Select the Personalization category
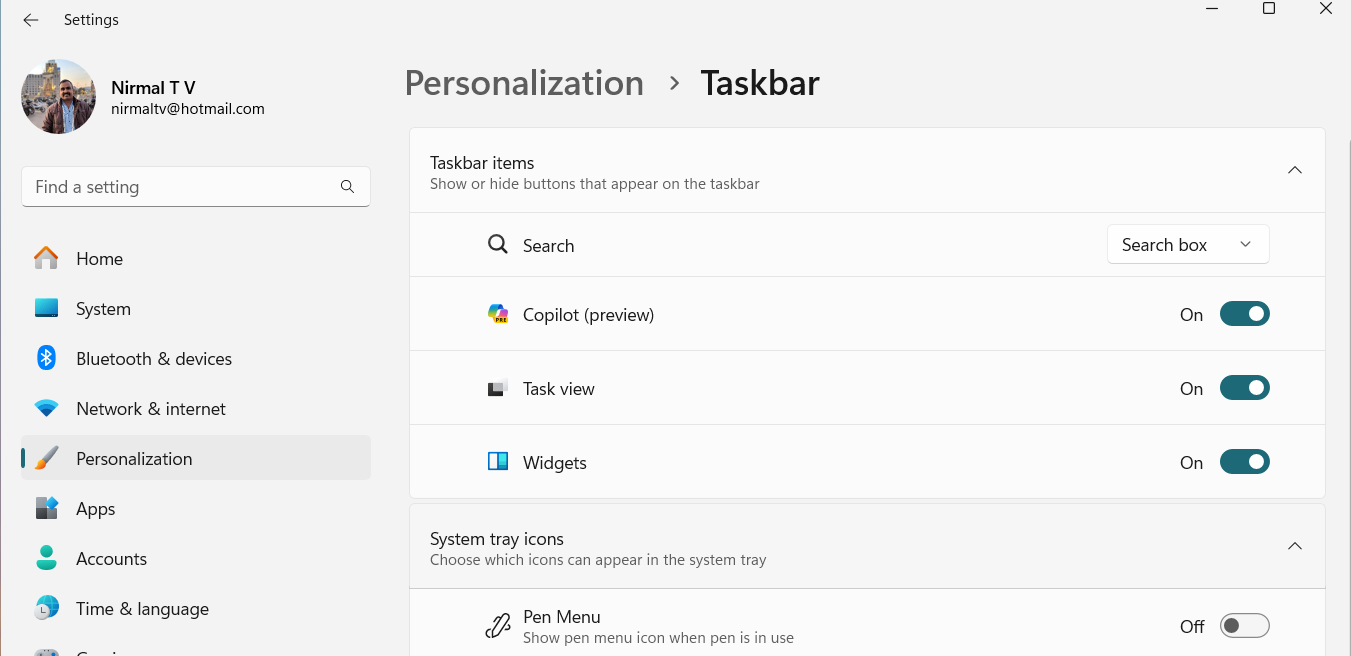 click(x=196, y=458)
